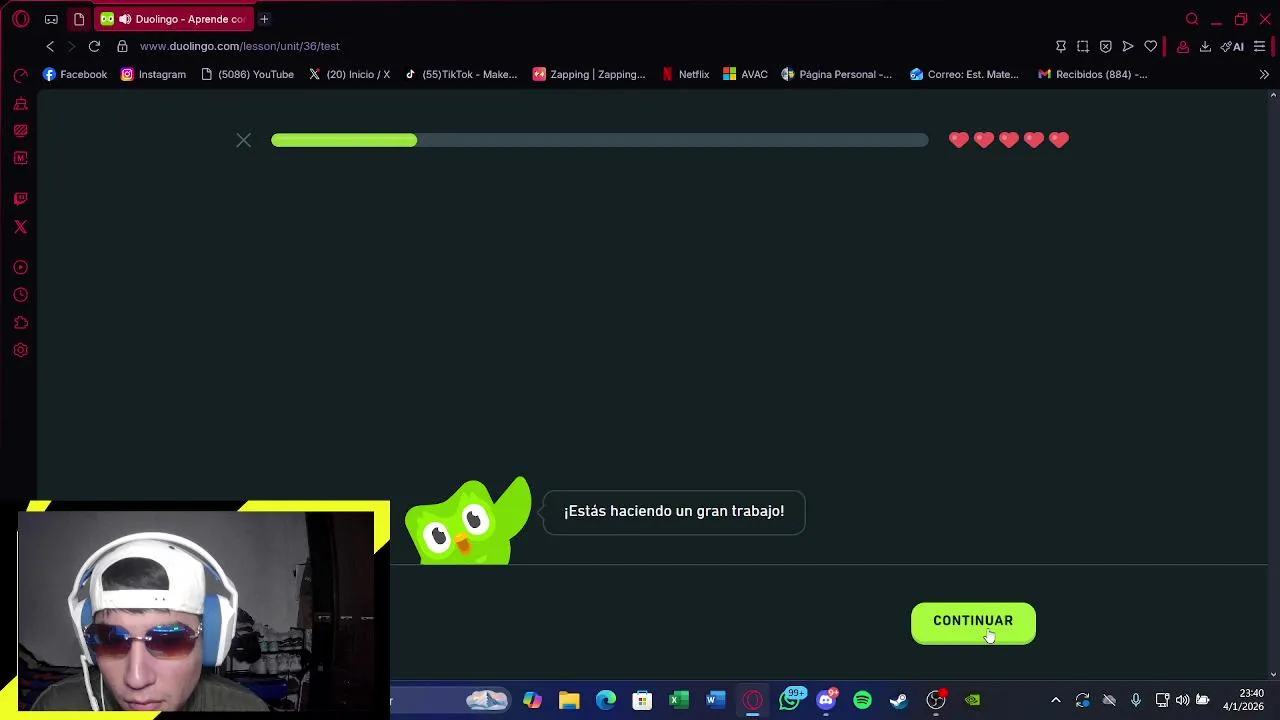Open the Opera account profile icon
1280x720 pixels.
[1183, 46]
